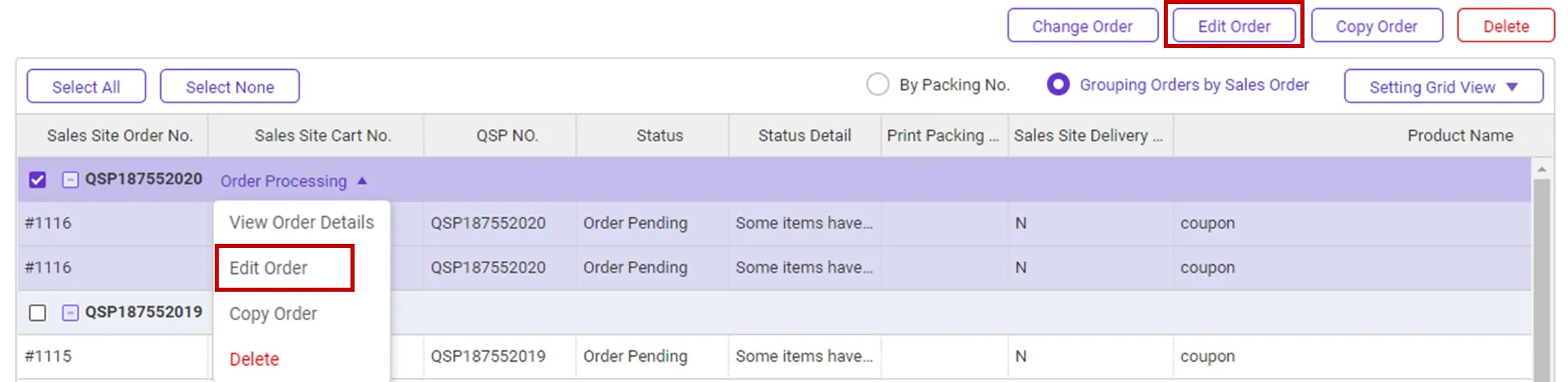Click the vertical scrollbar of the grid
The height and width of the screenshot is (382, 1568).
pyautogui.click(x=1540, y=276)
